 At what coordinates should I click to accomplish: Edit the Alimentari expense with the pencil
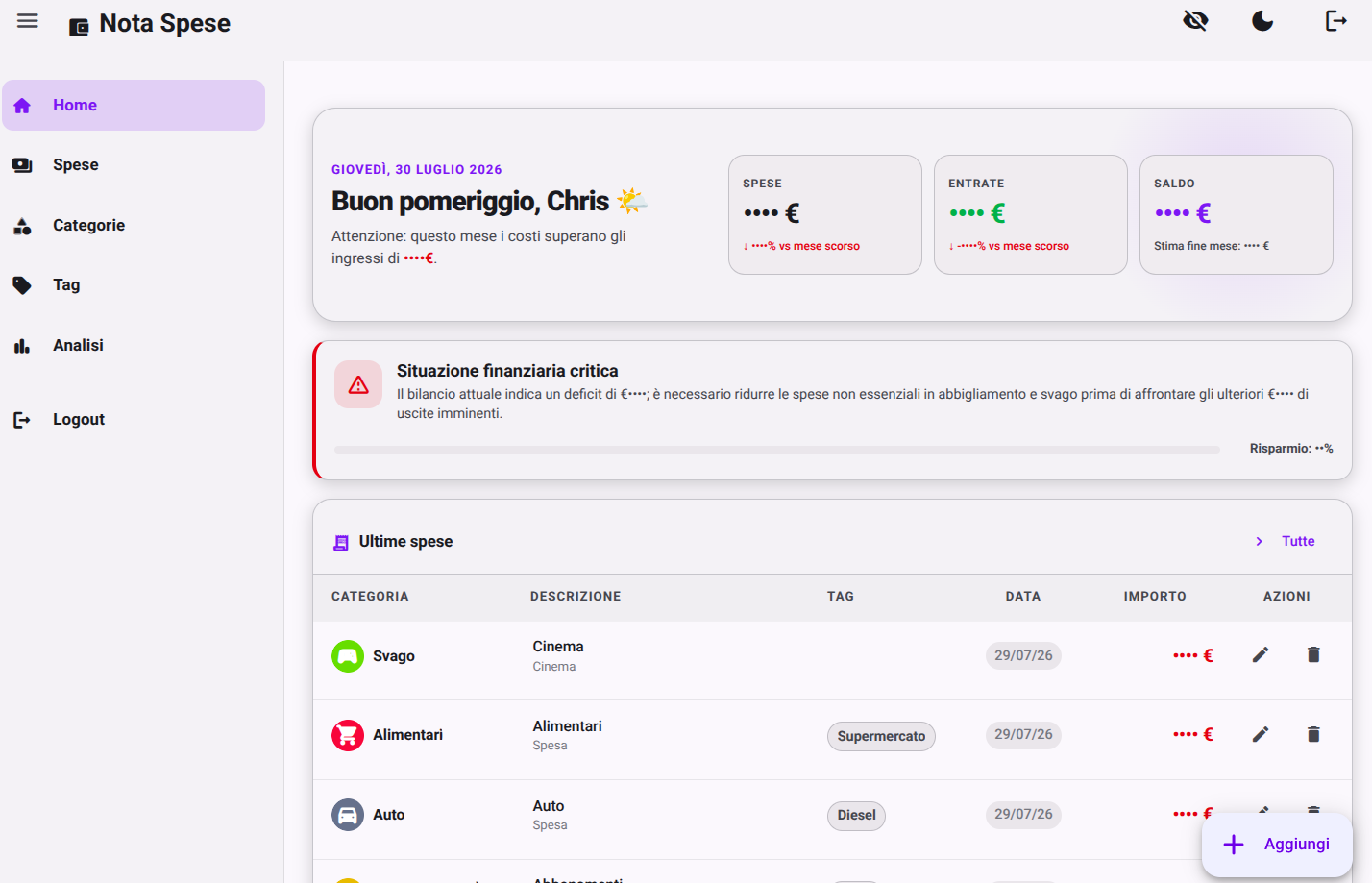pyautogui.click(x=1261, y=735)
